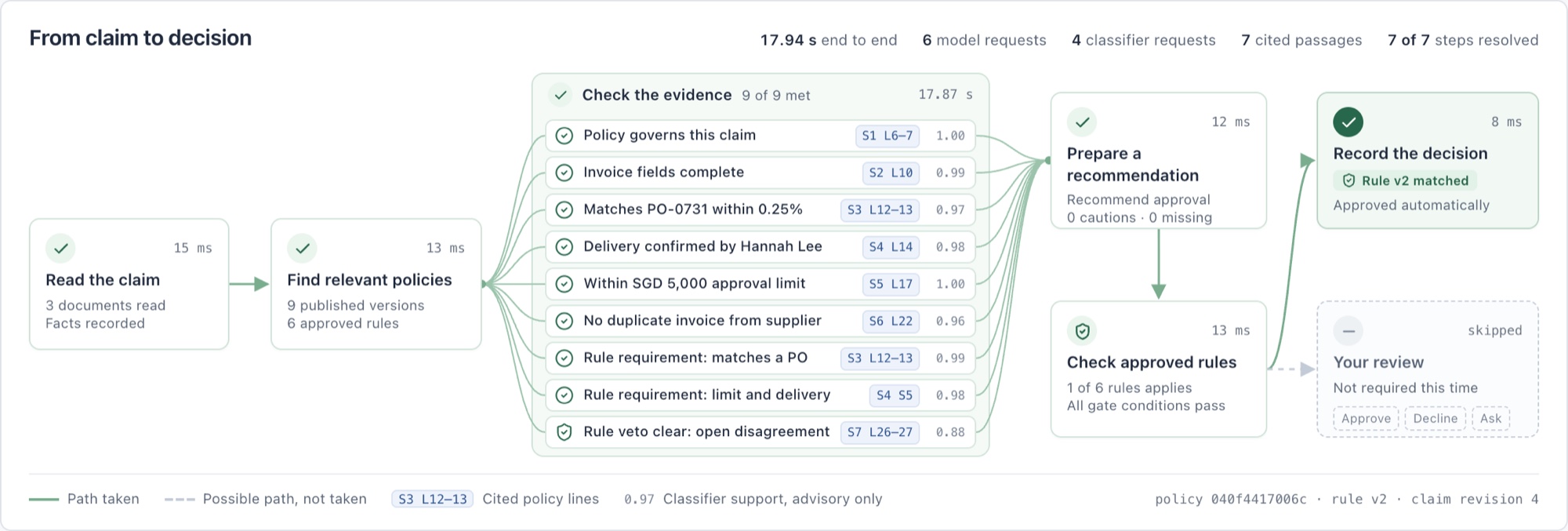
Task: Click the 4 classifier requests stat
Action: 1144,40
